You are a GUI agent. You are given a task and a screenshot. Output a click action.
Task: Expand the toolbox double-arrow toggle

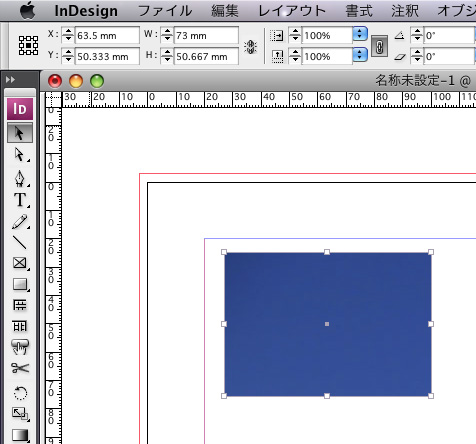tap(10, 80)
